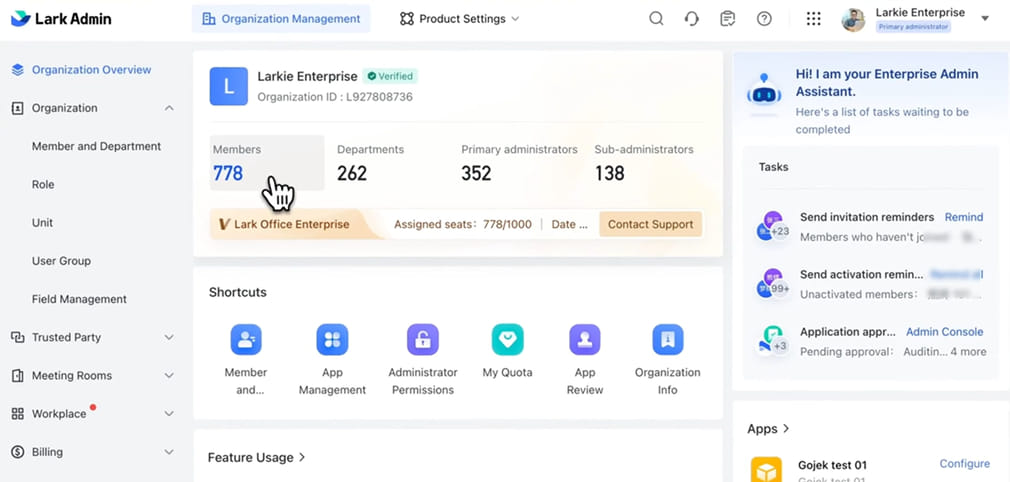Open the Organization Info shortcut icon
The width and height of the screenshot is (1010, 482).
[x=667, y=340]
